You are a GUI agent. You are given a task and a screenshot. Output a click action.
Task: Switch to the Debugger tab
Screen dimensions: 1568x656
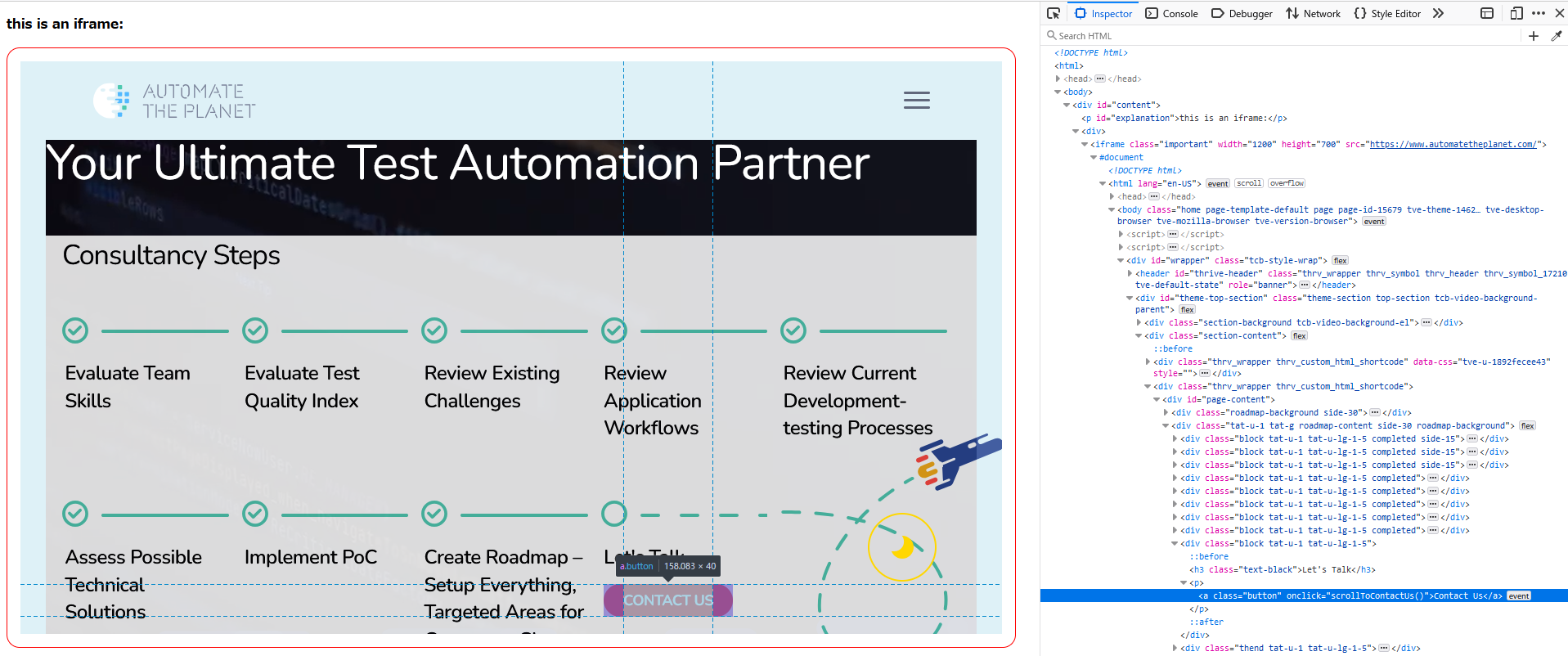1242,13
